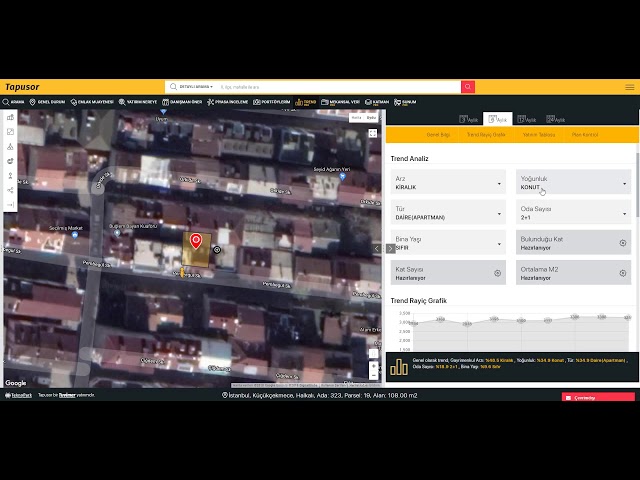The image size is (640, 480).
Task: Click the area measure icon in map sidebar
Action: (10, 132)
